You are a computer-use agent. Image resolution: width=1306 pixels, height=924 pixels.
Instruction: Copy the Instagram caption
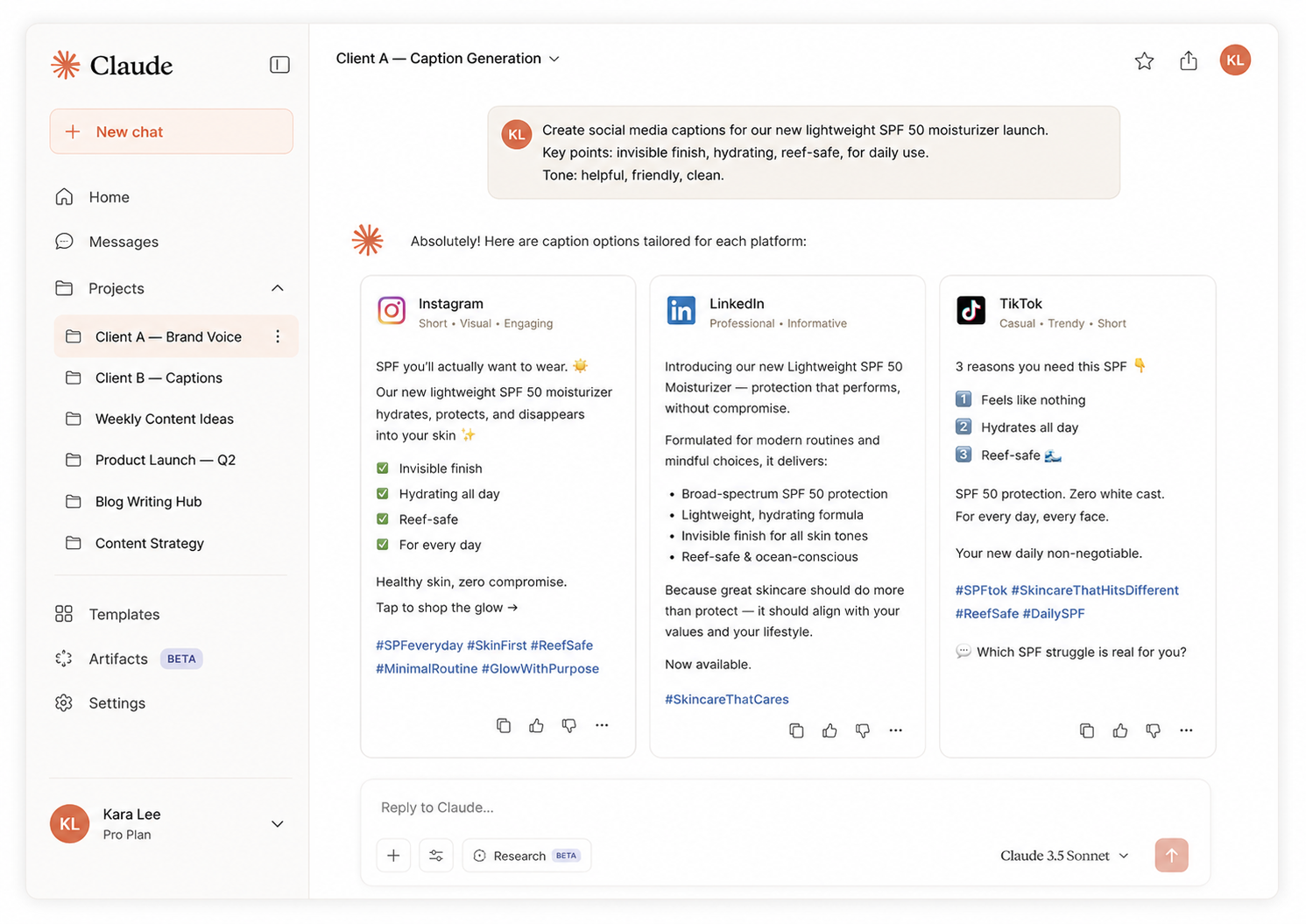tap(504, 725)
